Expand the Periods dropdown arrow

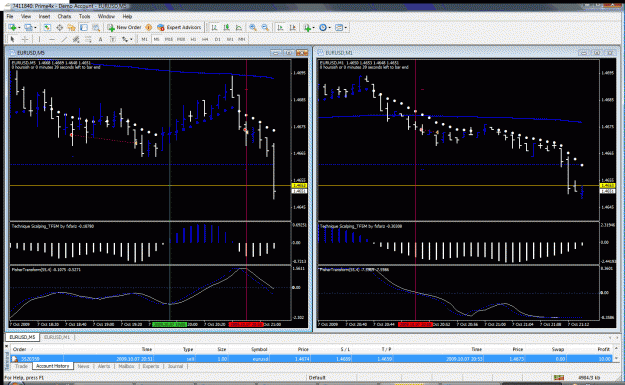pyautogui.click(x=330, y=28)
